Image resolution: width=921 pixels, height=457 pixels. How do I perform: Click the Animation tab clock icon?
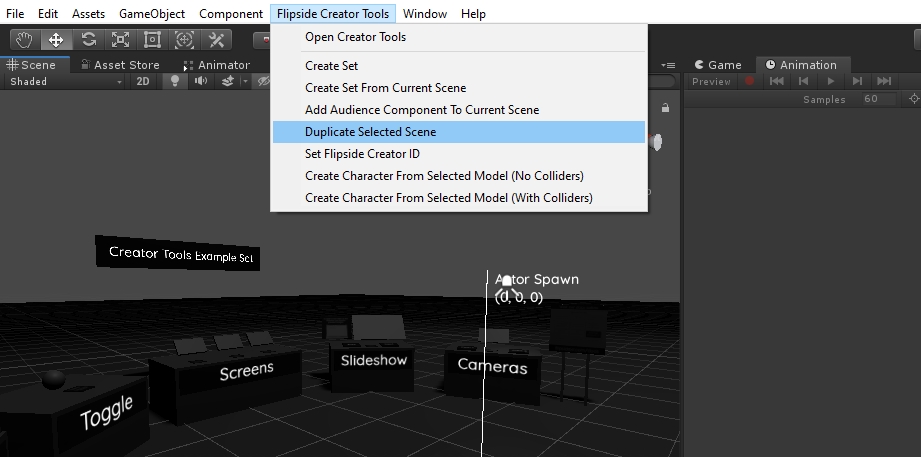pos(770,65)
